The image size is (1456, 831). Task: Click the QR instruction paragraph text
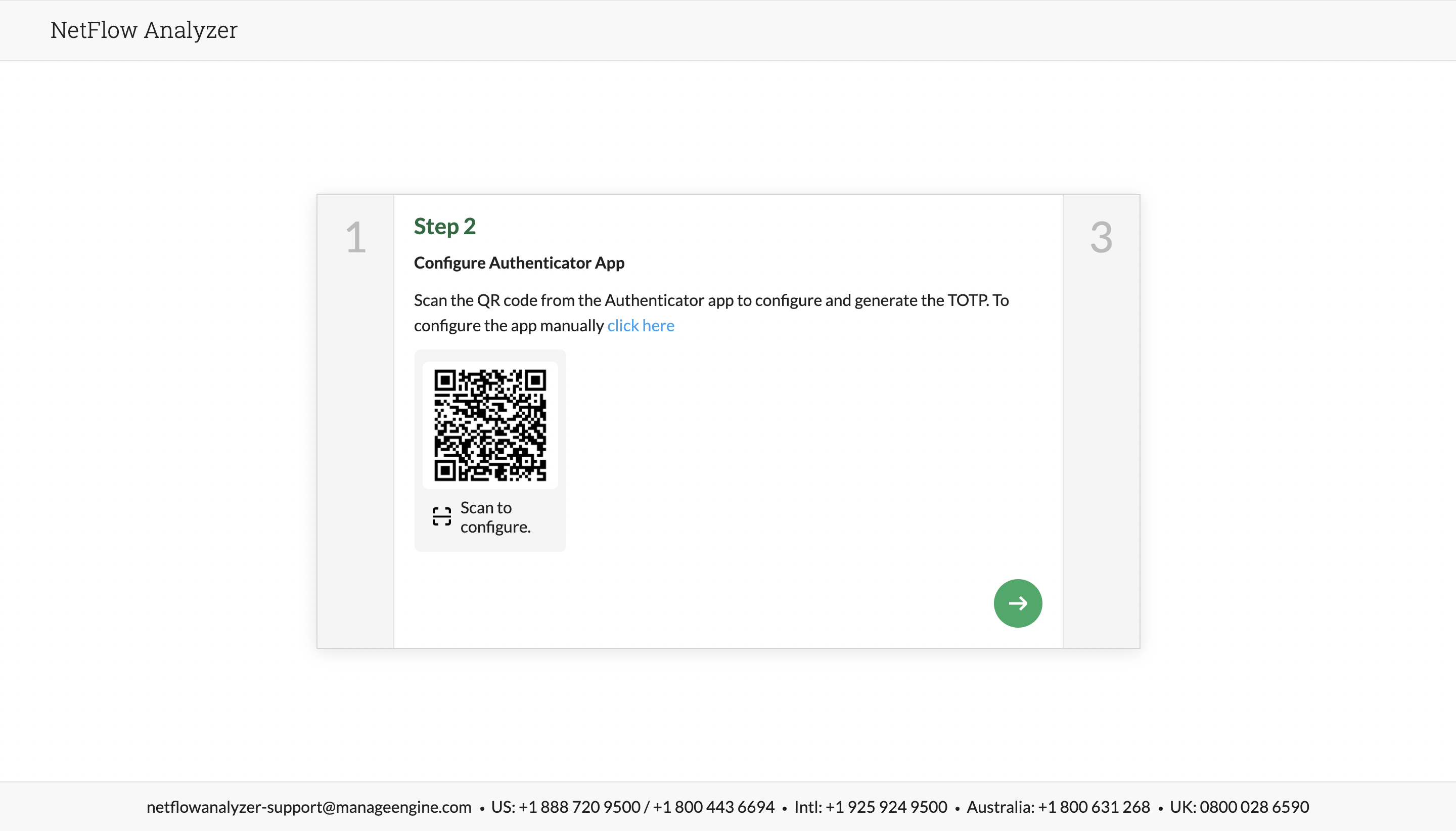[711, 301]
